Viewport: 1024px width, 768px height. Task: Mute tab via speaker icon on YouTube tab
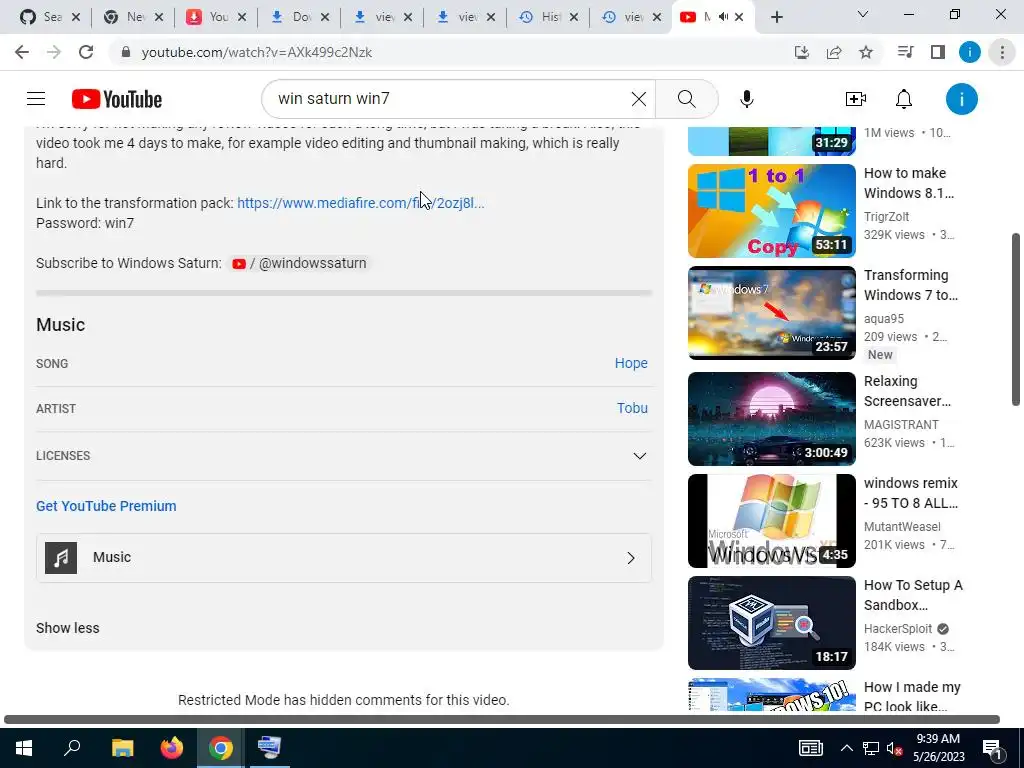coord(723,17)
